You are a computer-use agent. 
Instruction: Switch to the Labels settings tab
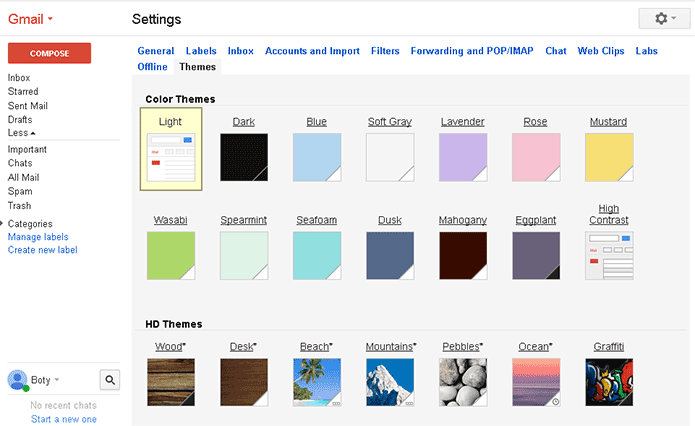201,51
